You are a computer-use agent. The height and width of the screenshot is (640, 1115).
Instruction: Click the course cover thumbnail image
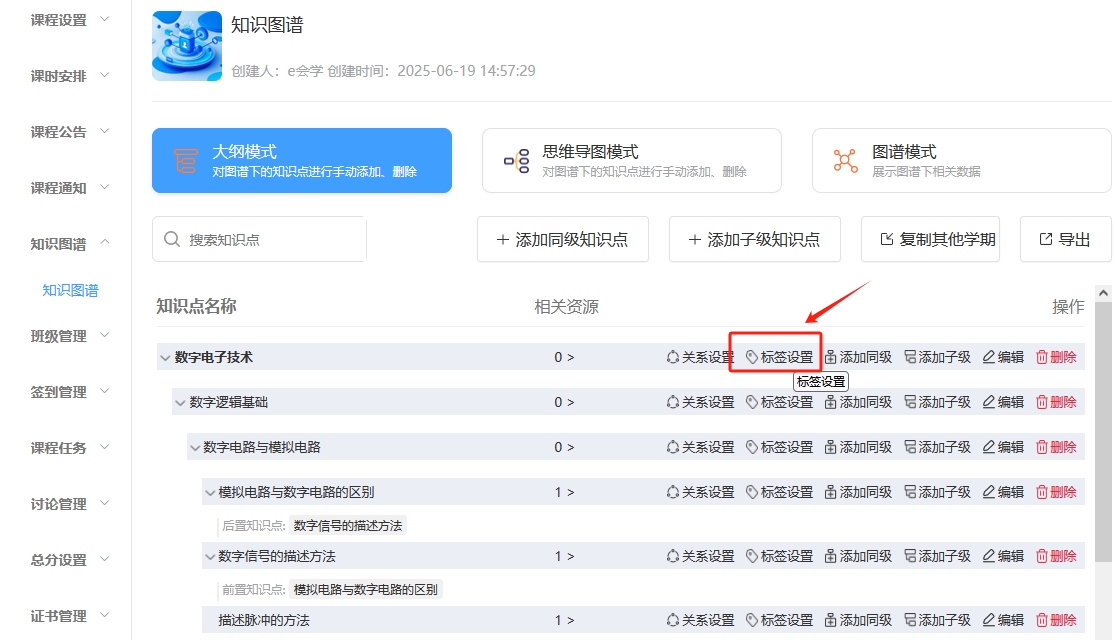point(186,46)
